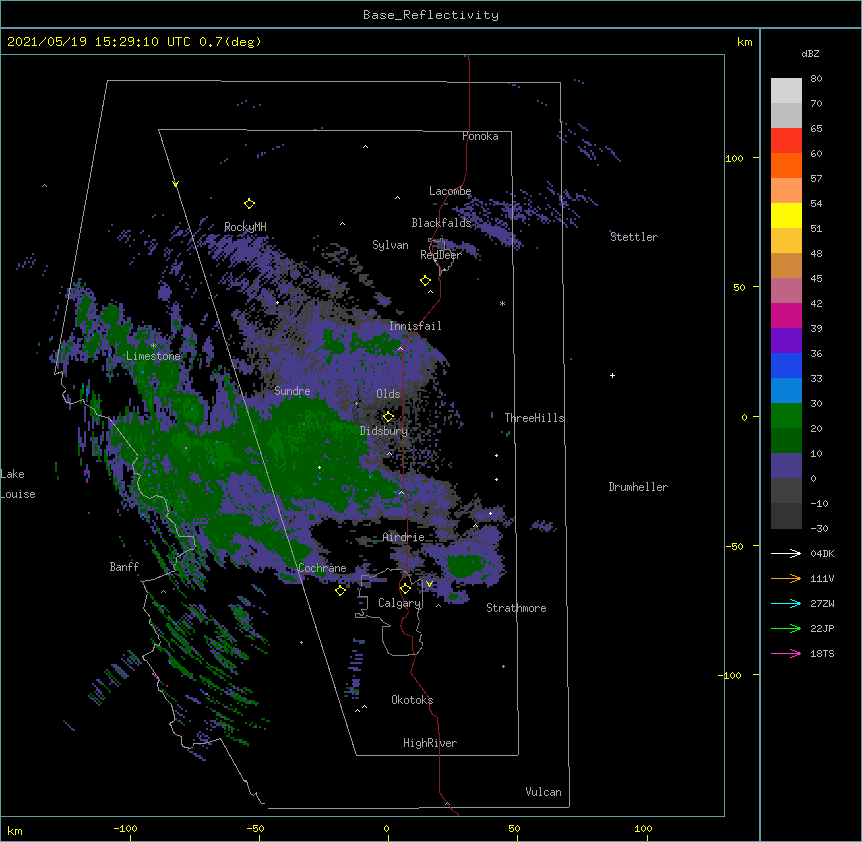The width and height of the screenshot is (862, 842).
Task: Click the magenta 18TS arrow icon
Action: coord(786,653)
